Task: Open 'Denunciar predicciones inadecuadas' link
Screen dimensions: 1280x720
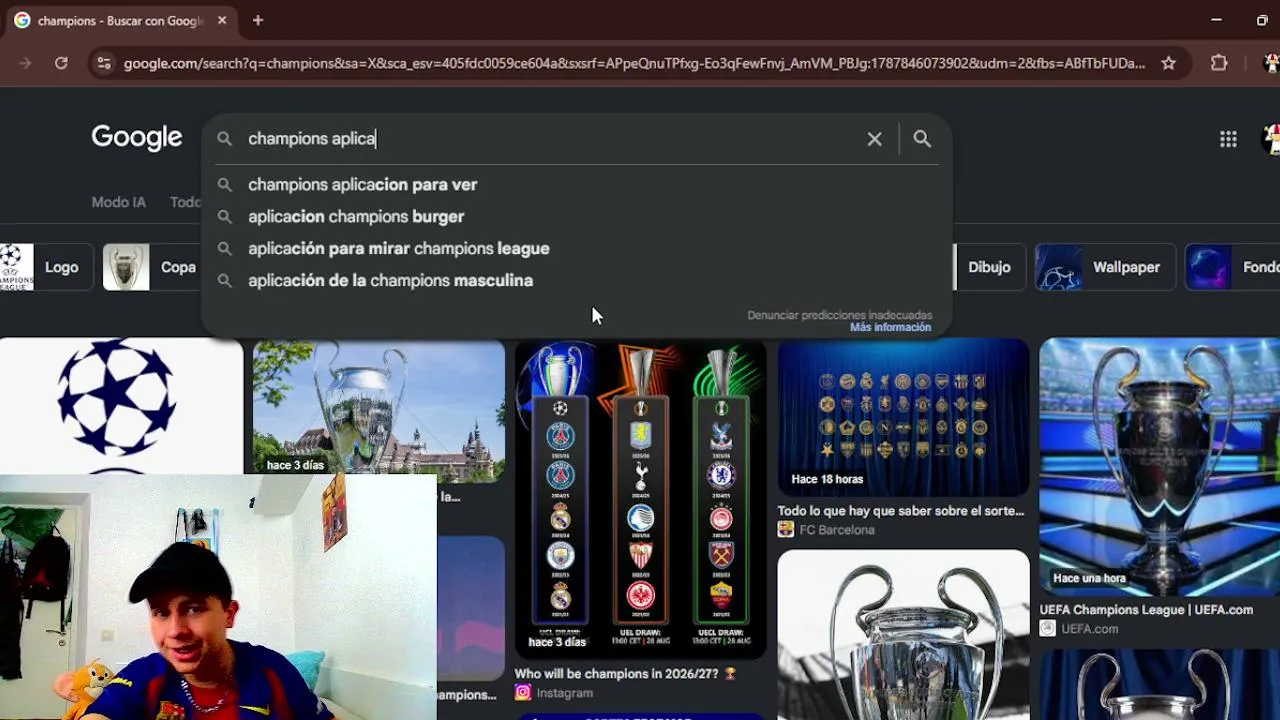Action: [x=839, y=315]
